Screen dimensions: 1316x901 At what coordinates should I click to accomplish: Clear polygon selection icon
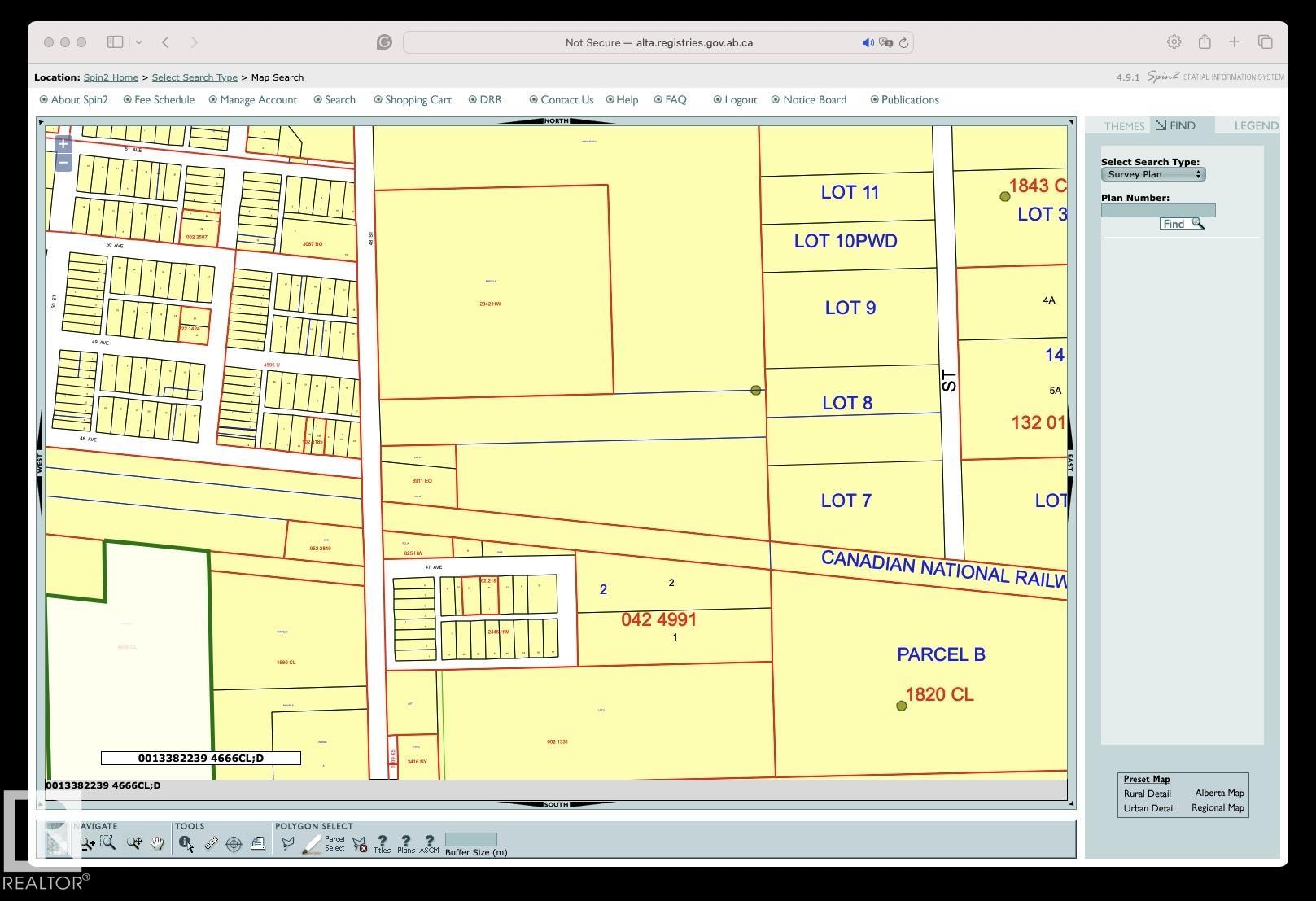pos(360,845)
